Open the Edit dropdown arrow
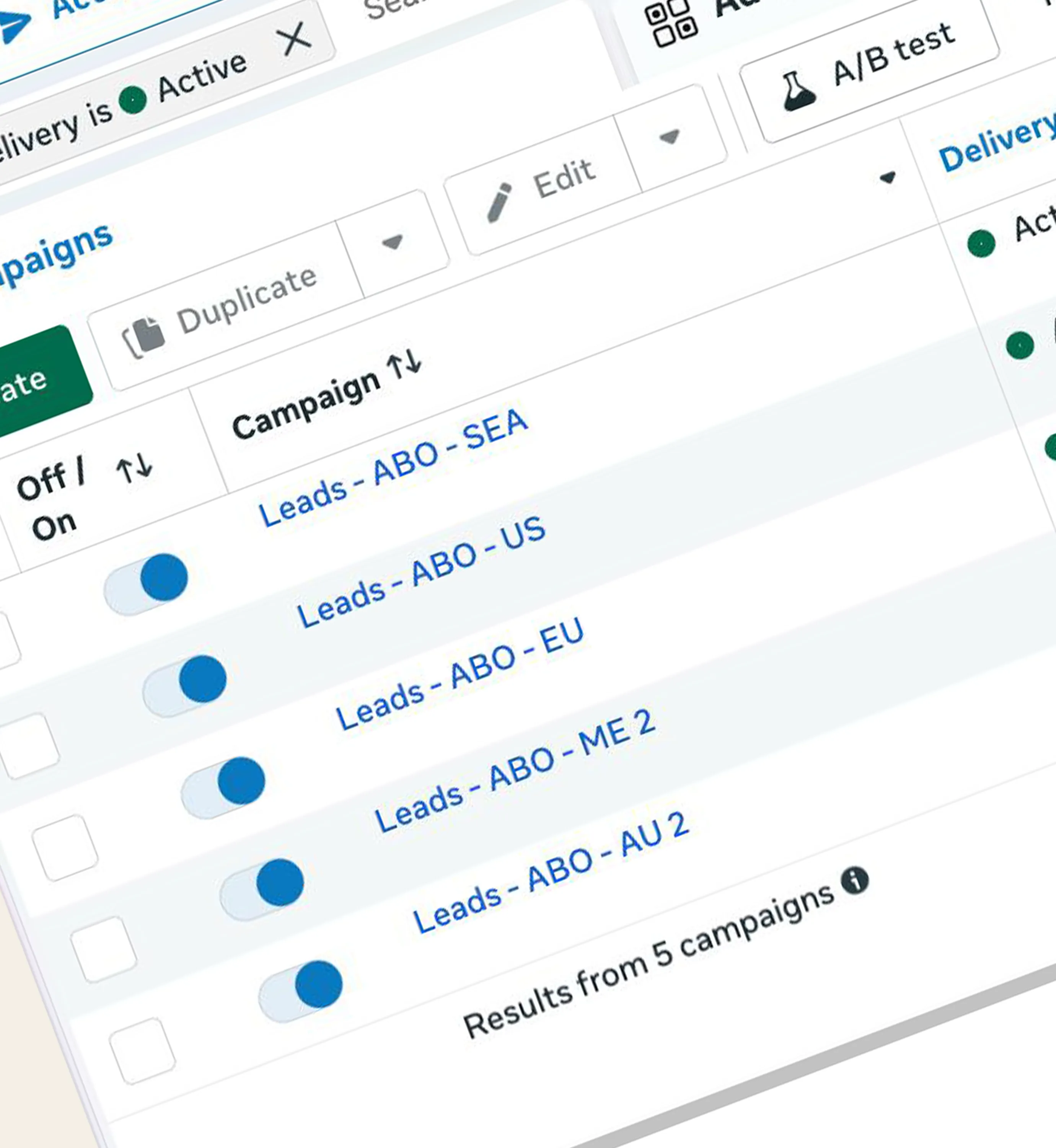 coord(669,137)
